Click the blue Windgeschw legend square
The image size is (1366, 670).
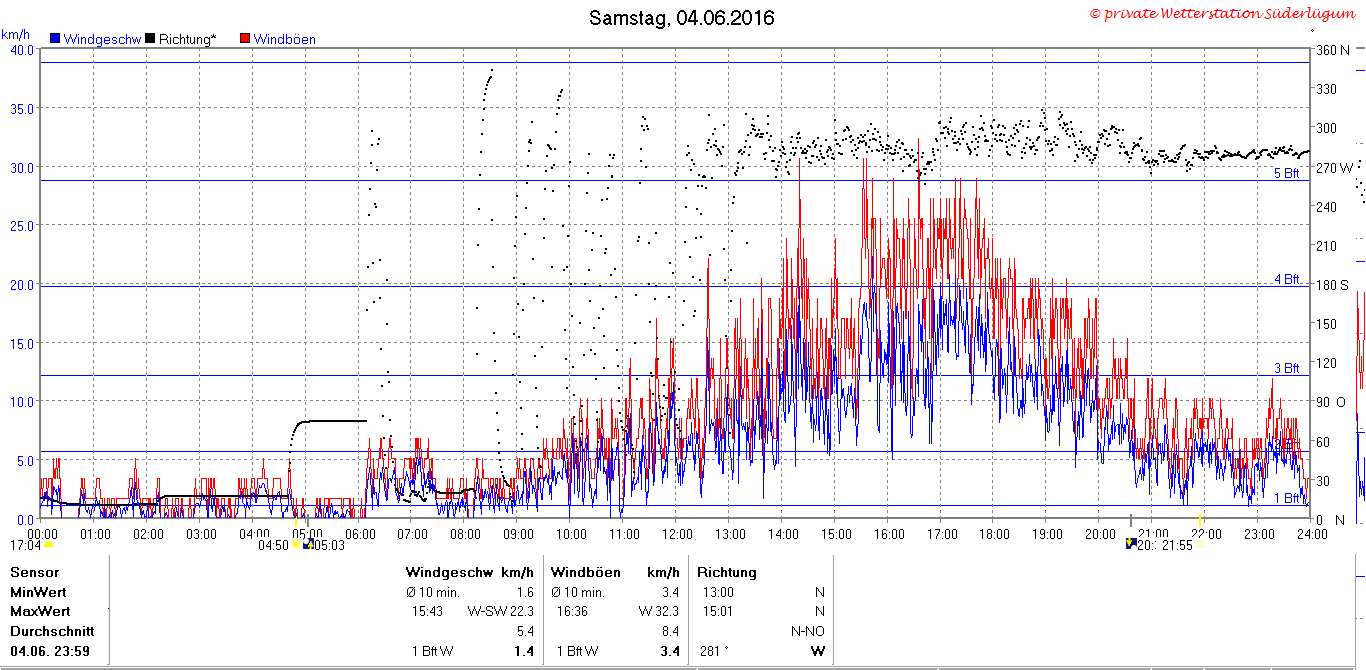tap(55, 39)
